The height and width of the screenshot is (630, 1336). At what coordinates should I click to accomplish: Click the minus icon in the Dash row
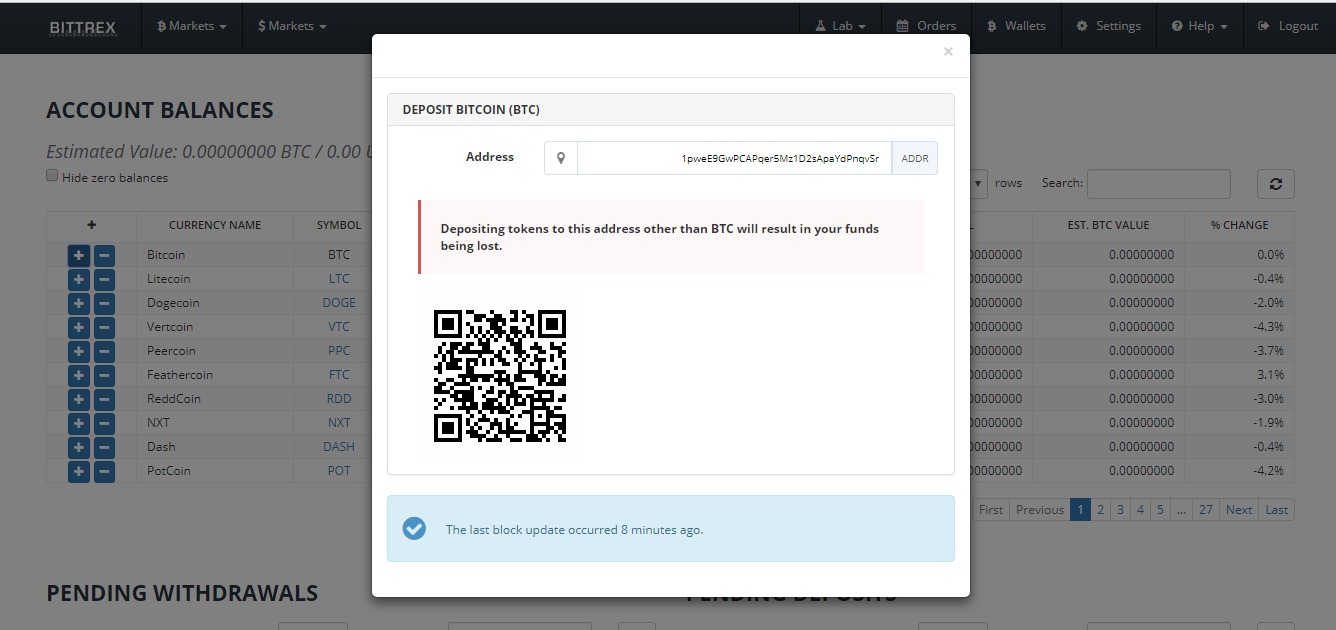coord(104,447)
